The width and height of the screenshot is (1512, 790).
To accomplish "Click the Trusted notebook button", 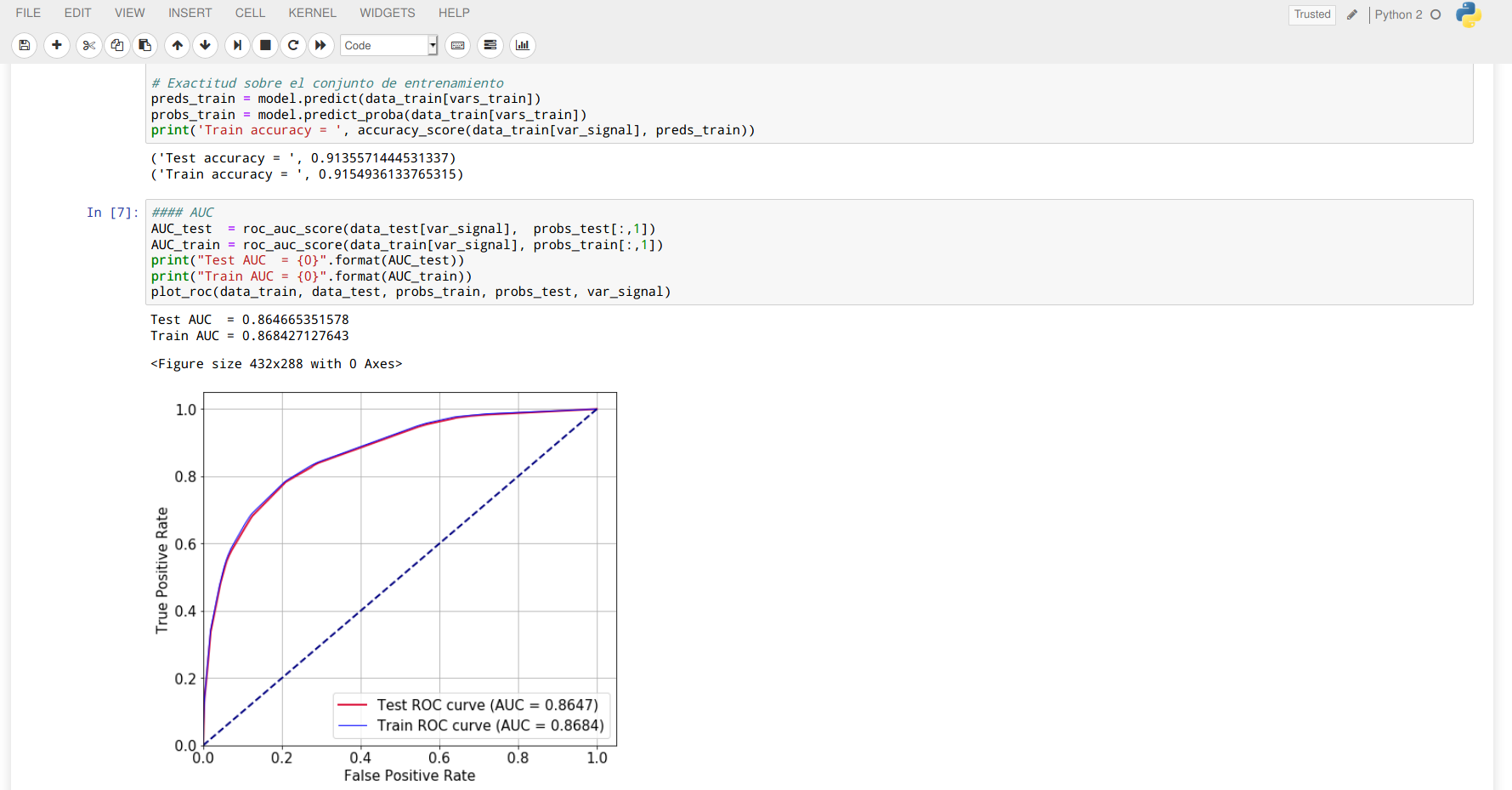I will (x=1311, y=14).
